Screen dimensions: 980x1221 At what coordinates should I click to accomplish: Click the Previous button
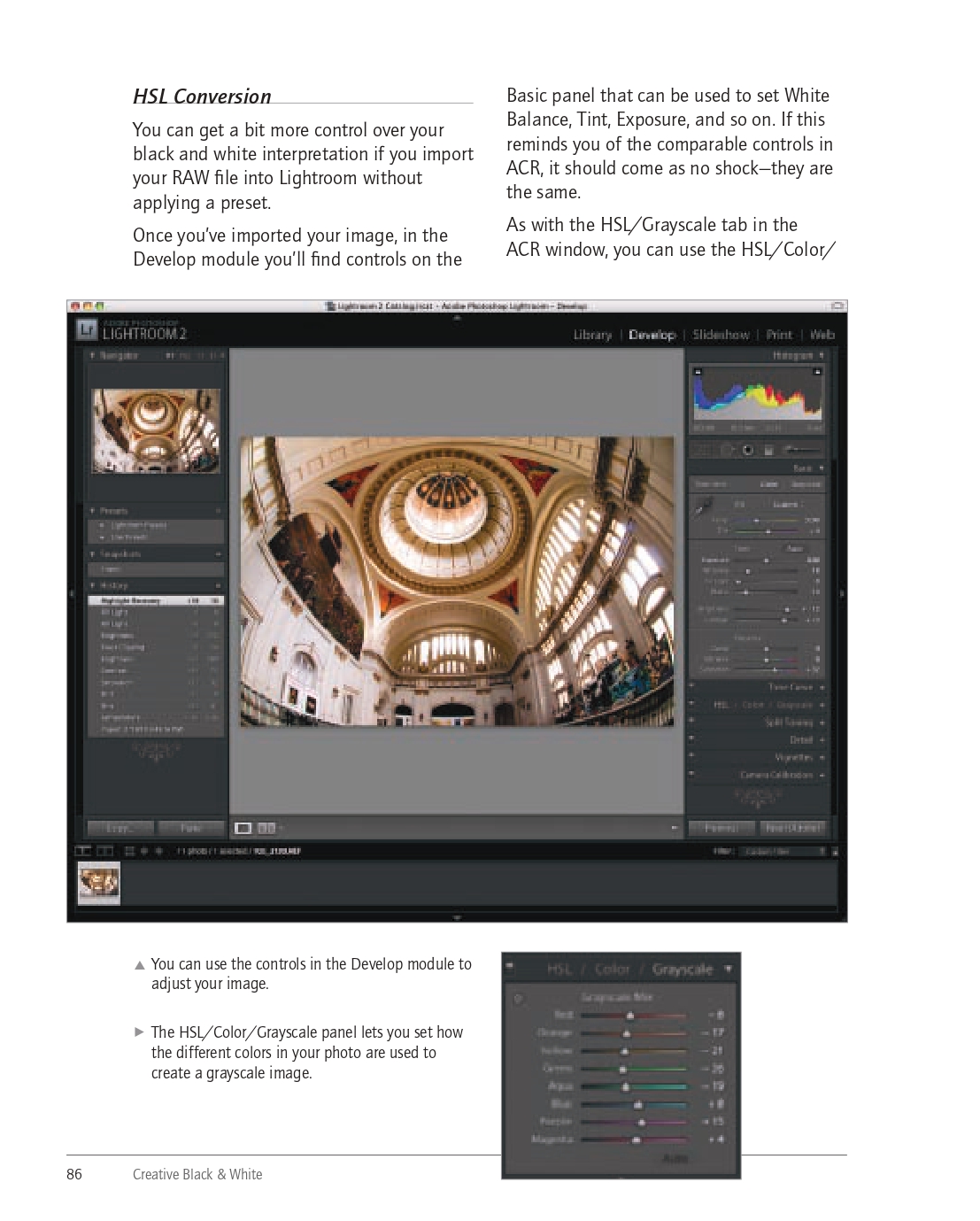(721, 829)
